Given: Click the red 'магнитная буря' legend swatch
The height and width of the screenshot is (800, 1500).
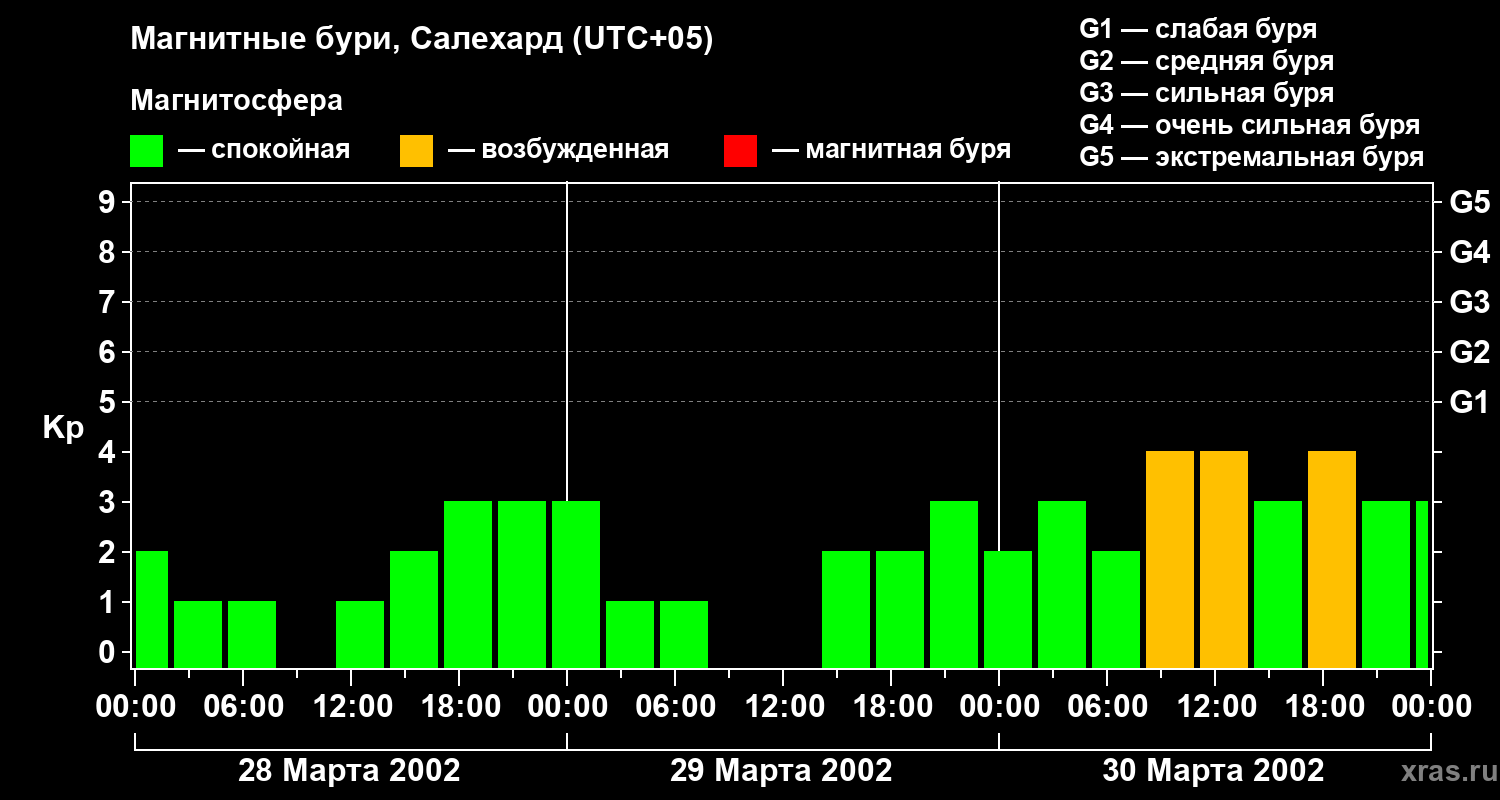Looking at the screenshot, I should click(740, 151).
